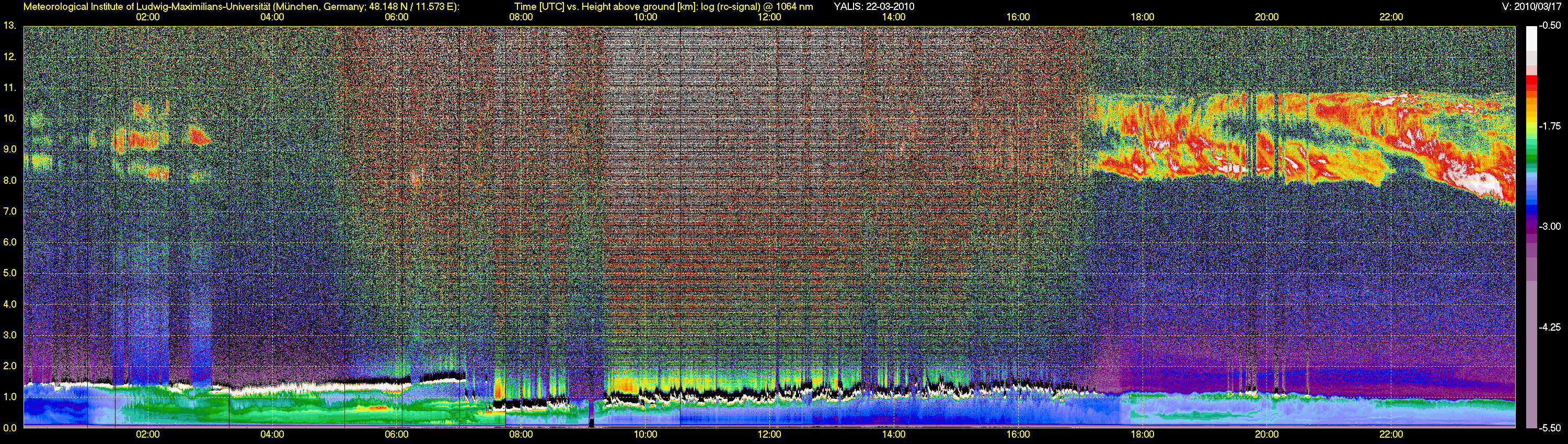Select the 22:00 label on the top time axis

click(1391, 17)
